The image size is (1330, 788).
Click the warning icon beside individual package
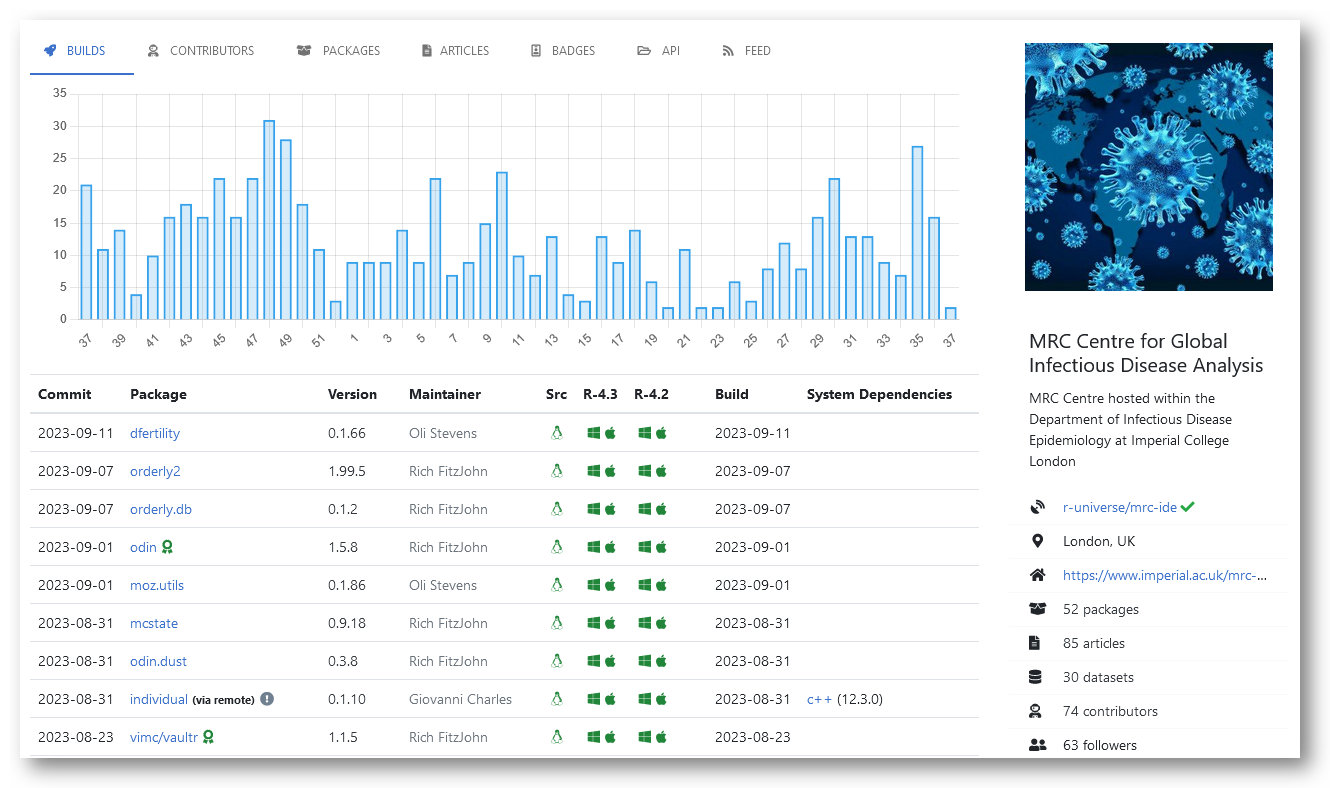tap(267, 699)
